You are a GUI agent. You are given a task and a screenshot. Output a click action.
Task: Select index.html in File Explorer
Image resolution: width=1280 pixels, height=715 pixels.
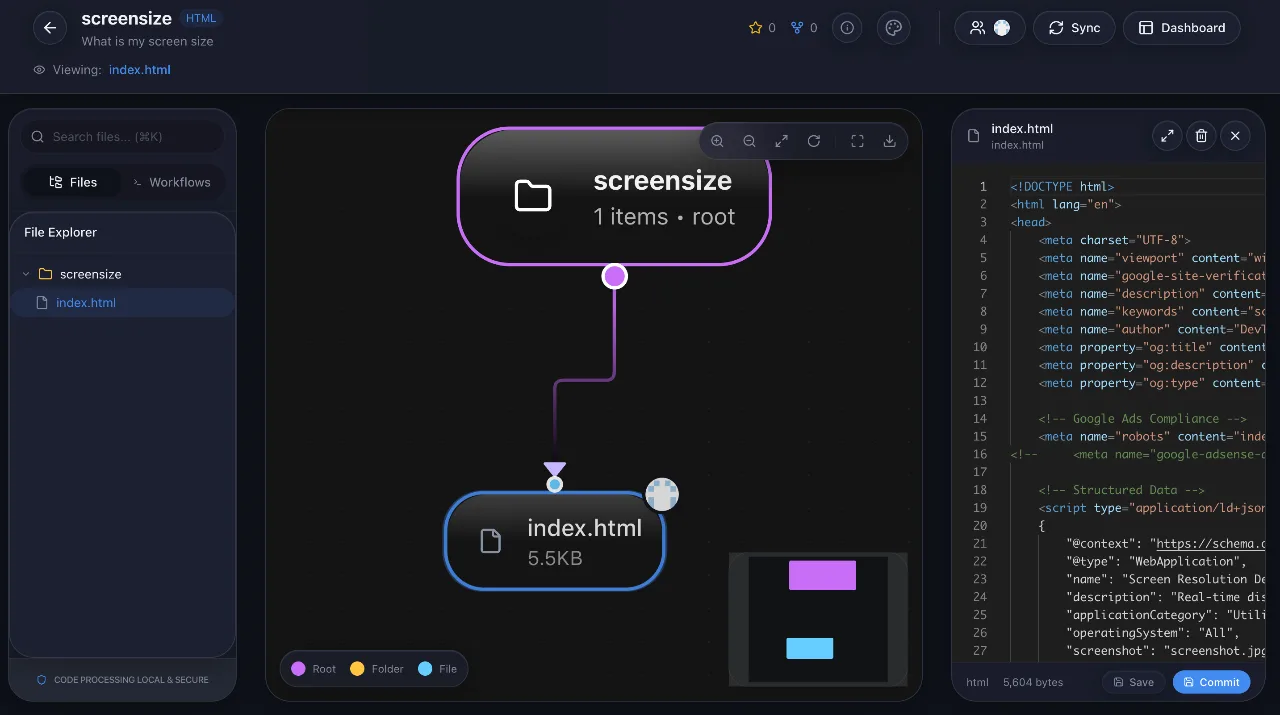[123, 303]
